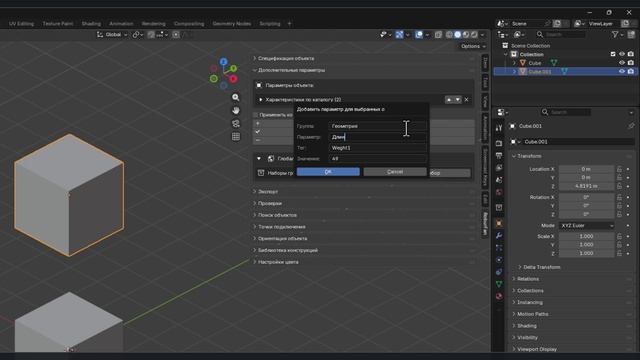Switch to Animation workspace tab
640x360 pixels.
pos(121,24)
